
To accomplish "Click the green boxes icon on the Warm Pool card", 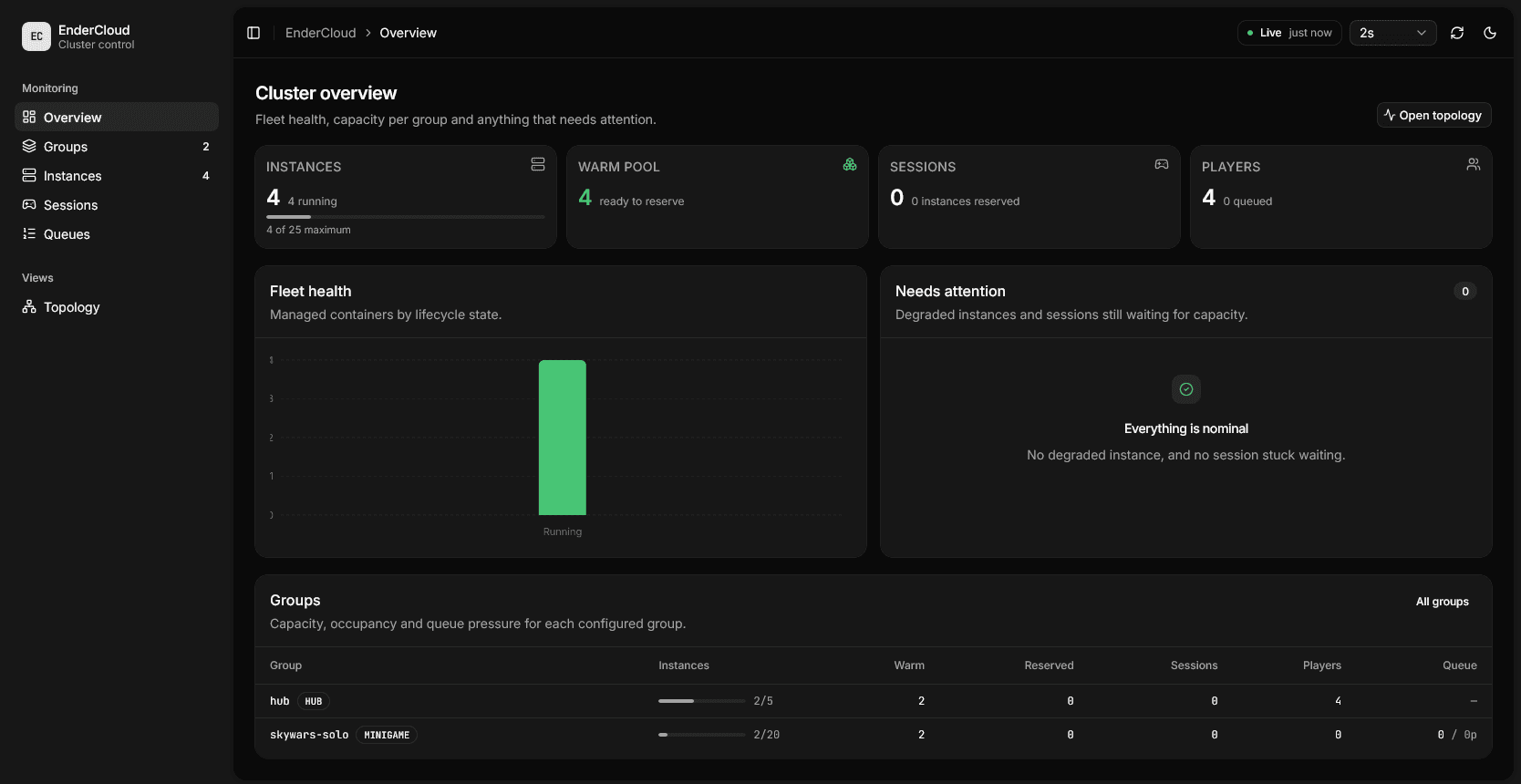I will [850, 164].
